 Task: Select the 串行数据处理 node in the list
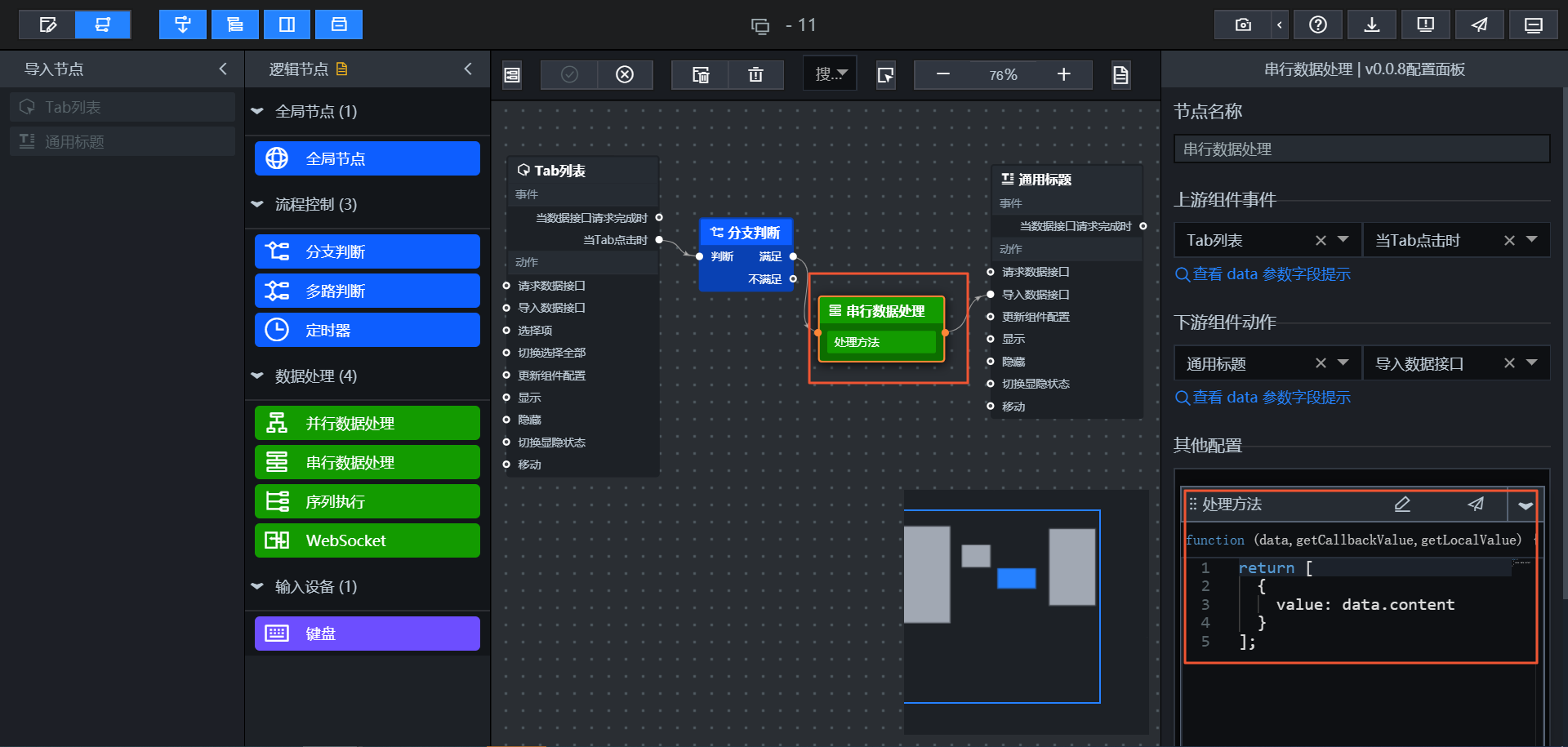pos(367,462)
